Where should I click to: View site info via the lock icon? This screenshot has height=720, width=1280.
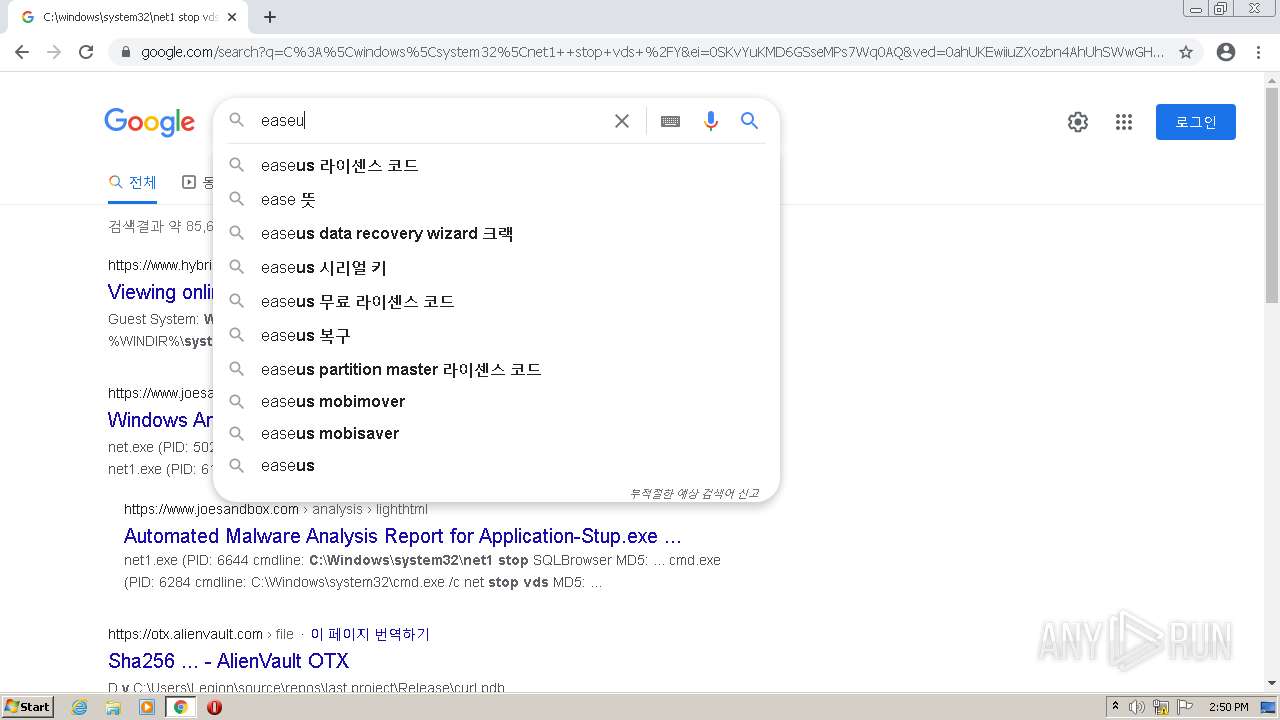125,52
